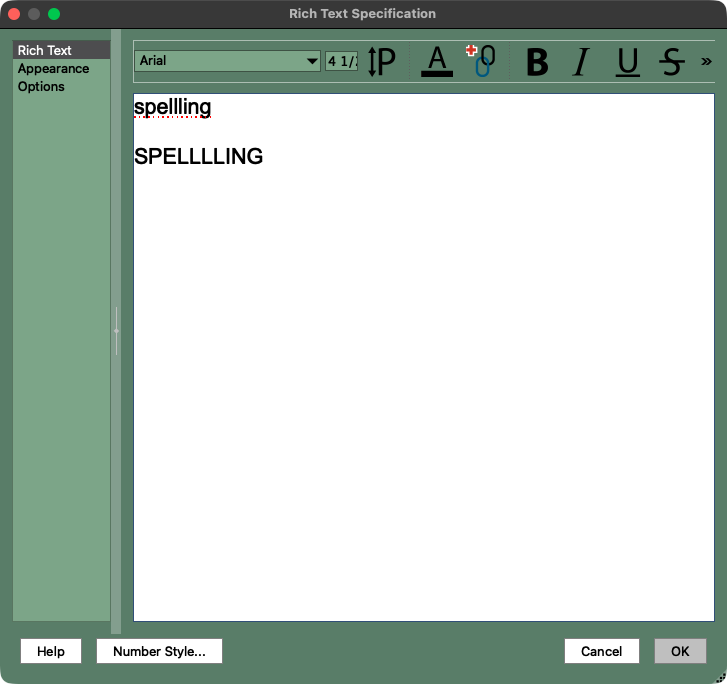Image resolution: width=727 pixels, height=684 pixels.
Task: Click the misspelled word spellling
Action: pos(172,107)
